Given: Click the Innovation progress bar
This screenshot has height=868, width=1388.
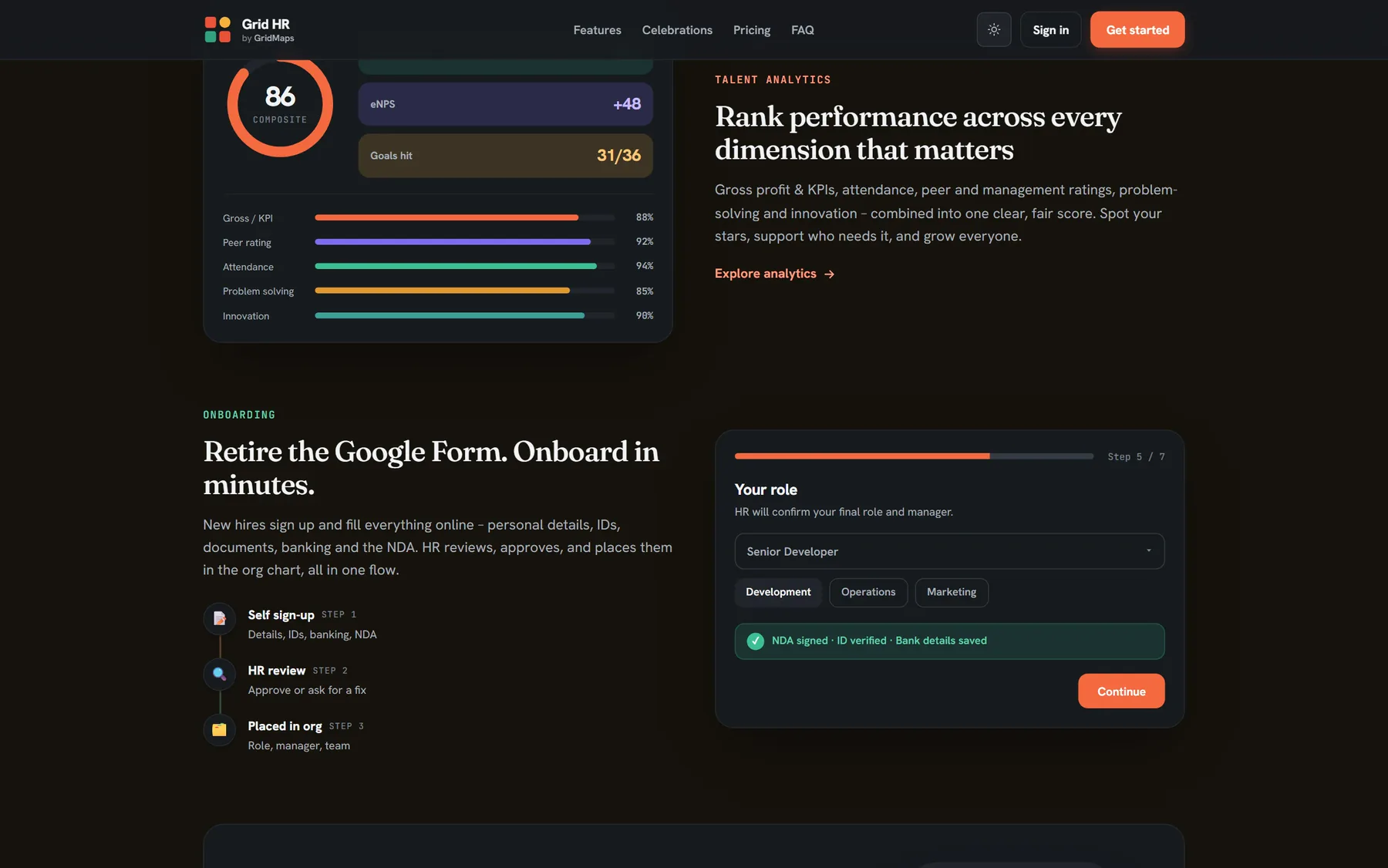Looking at the screenshot, I should (x=464, y=315).
